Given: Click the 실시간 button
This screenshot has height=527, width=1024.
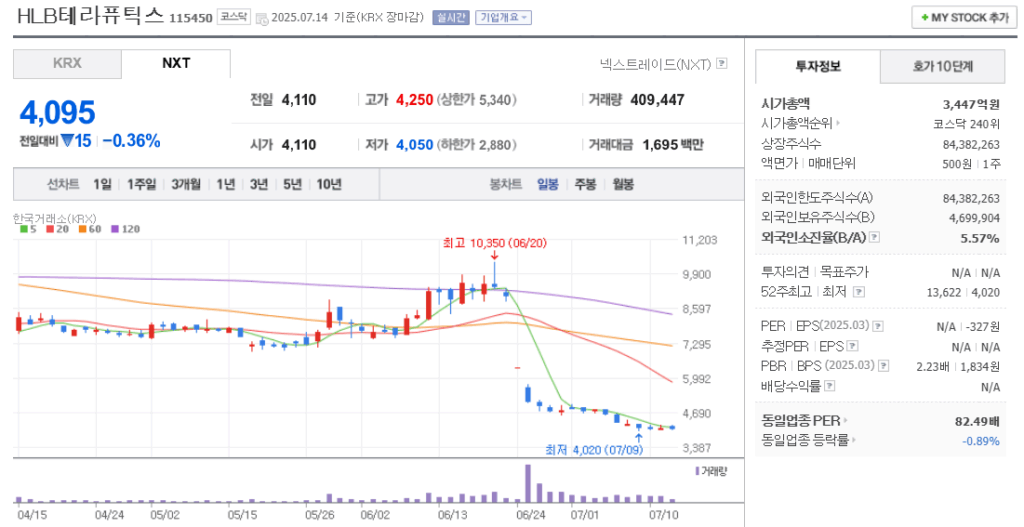Looking at the screenshot, I should 451,18.
